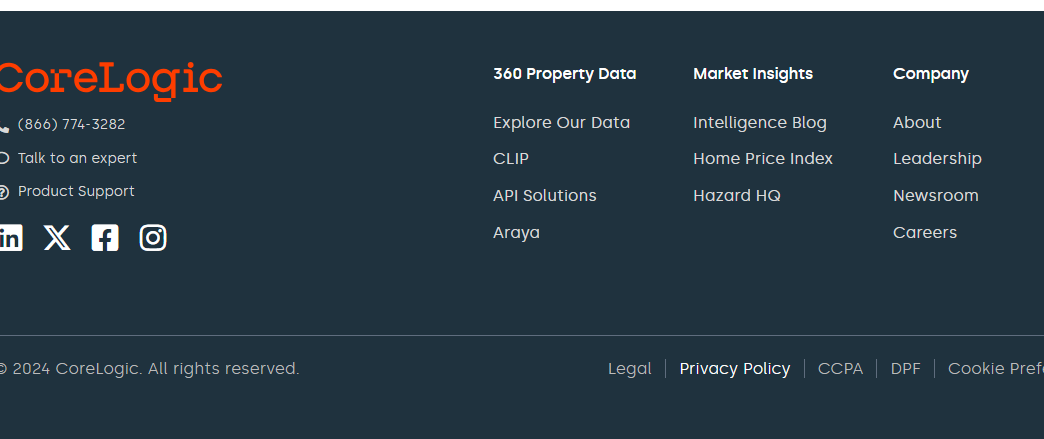
Task: Go to the About page
Action: pyautogui.click(x=917, y=123)
